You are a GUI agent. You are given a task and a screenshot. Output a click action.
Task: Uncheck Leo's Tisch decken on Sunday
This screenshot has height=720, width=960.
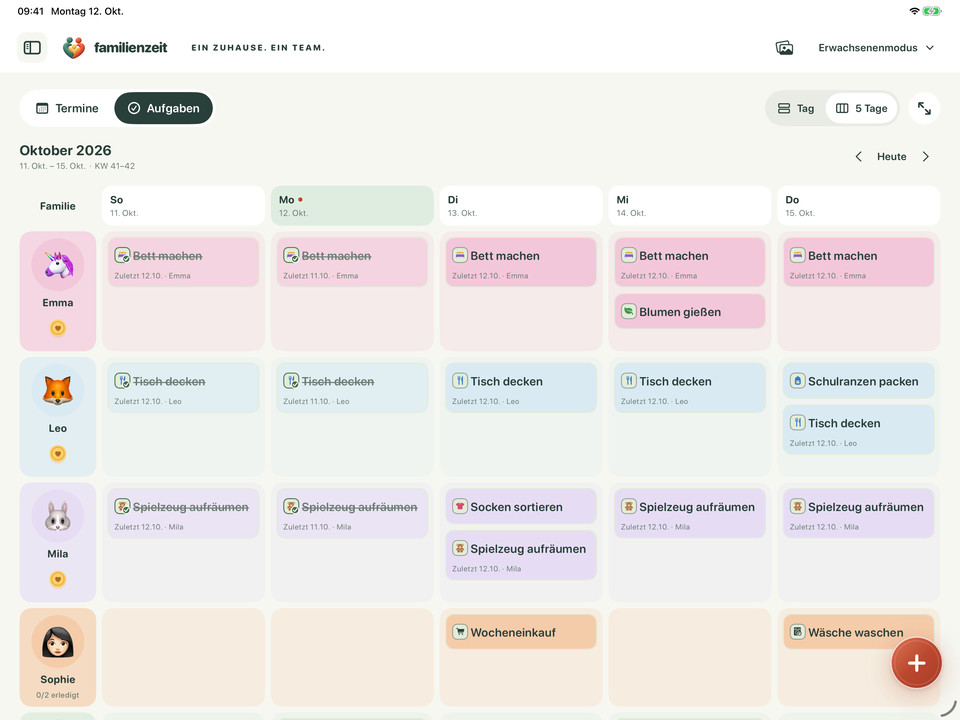(x=122, y=381)
